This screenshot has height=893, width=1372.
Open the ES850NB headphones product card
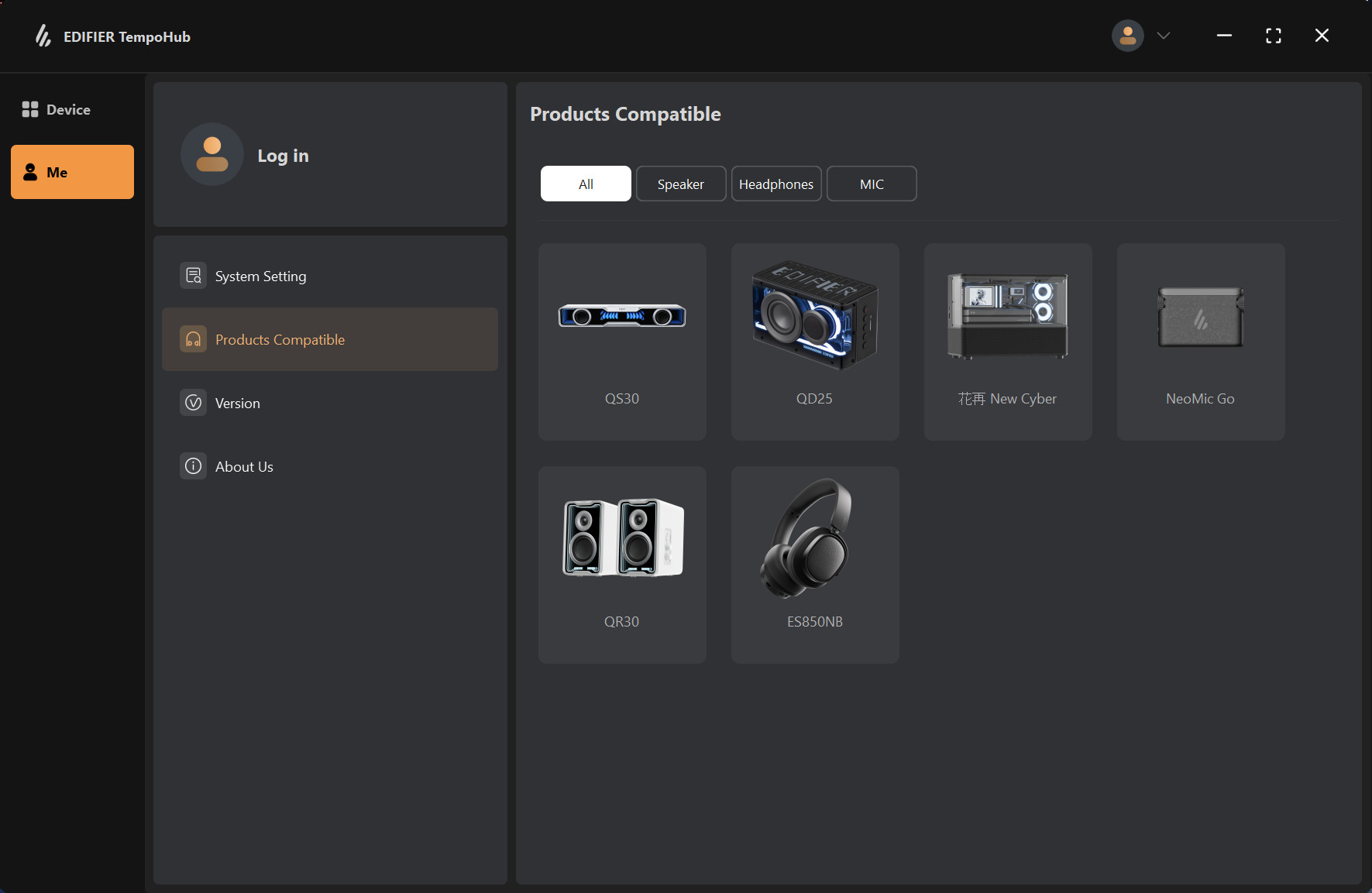(x=815, y=565)
